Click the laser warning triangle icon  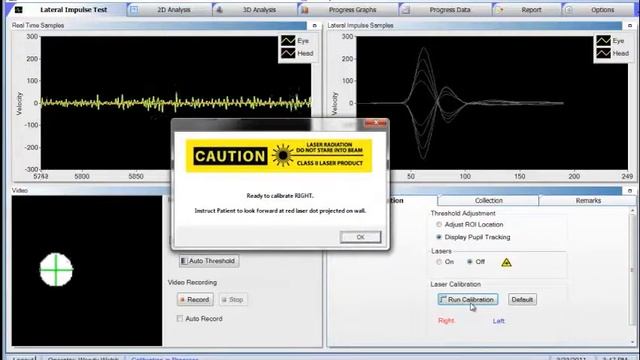[x=506, y=262]
